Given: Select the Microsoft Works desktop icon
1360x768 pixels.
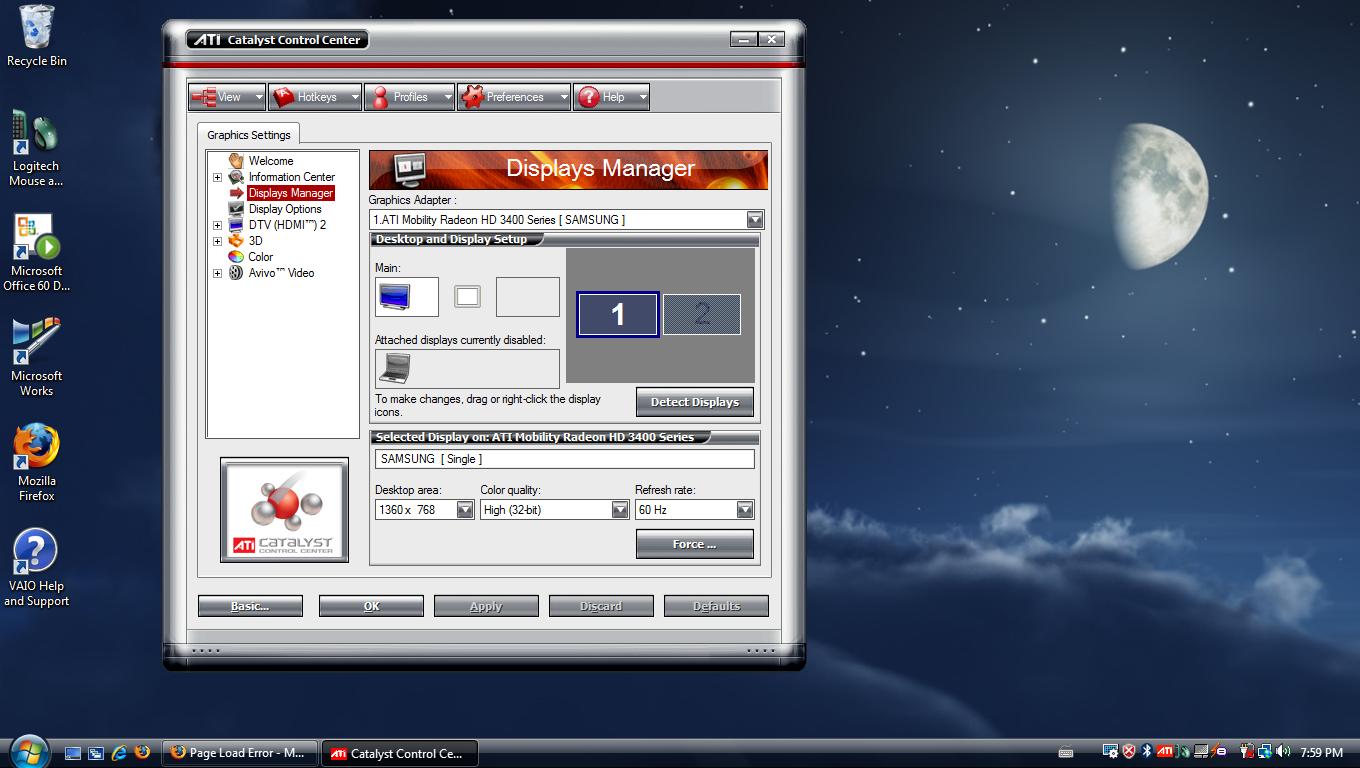Looking at the screenshot, I should click(36, 358).
